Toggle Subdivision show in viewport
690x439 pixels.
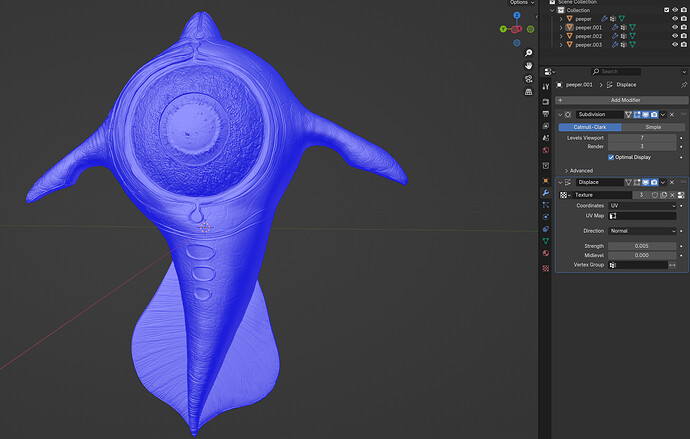click(646, 114)
